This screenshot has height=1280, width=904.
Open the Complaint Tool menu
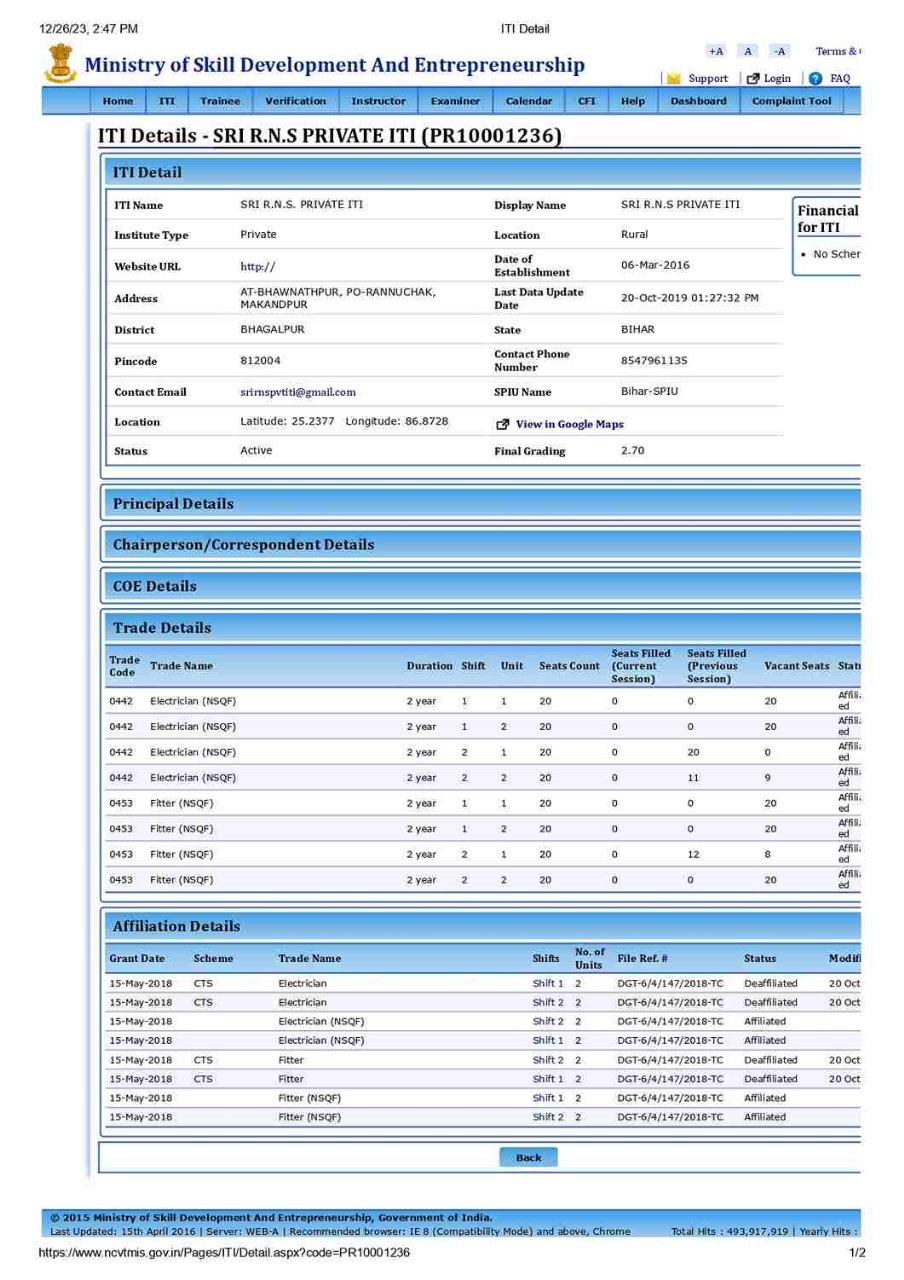click(791, 101)
